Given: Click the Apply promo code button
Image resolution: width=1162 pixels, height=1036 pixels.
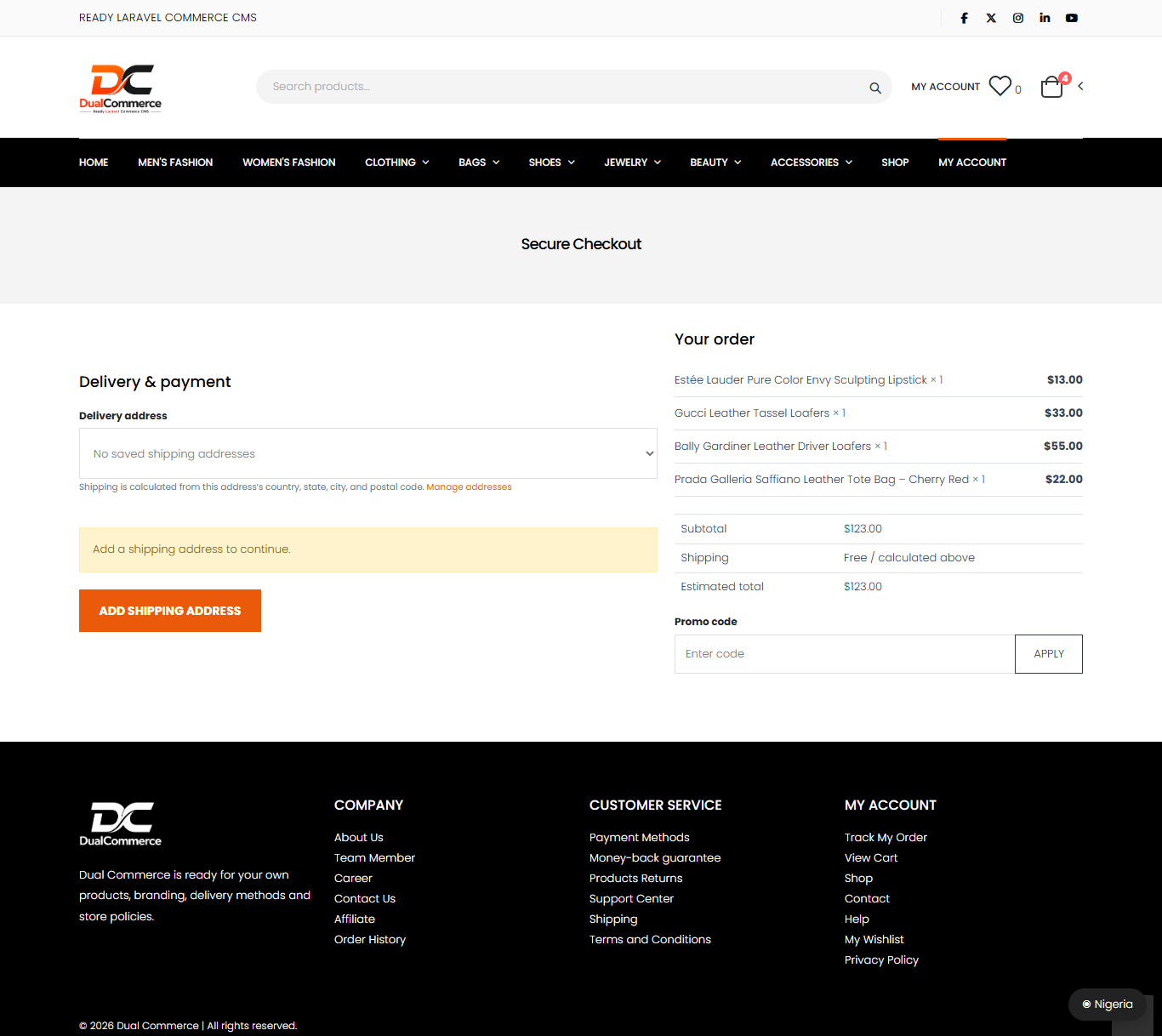Looking at the screenshot, I should pos(1049,654).
